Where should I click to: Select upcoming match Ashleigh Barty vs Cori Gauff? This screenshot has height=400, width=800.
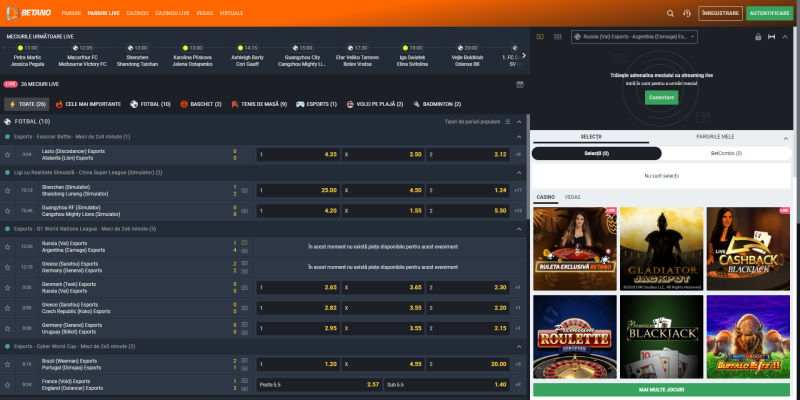(x=247, y=56)
